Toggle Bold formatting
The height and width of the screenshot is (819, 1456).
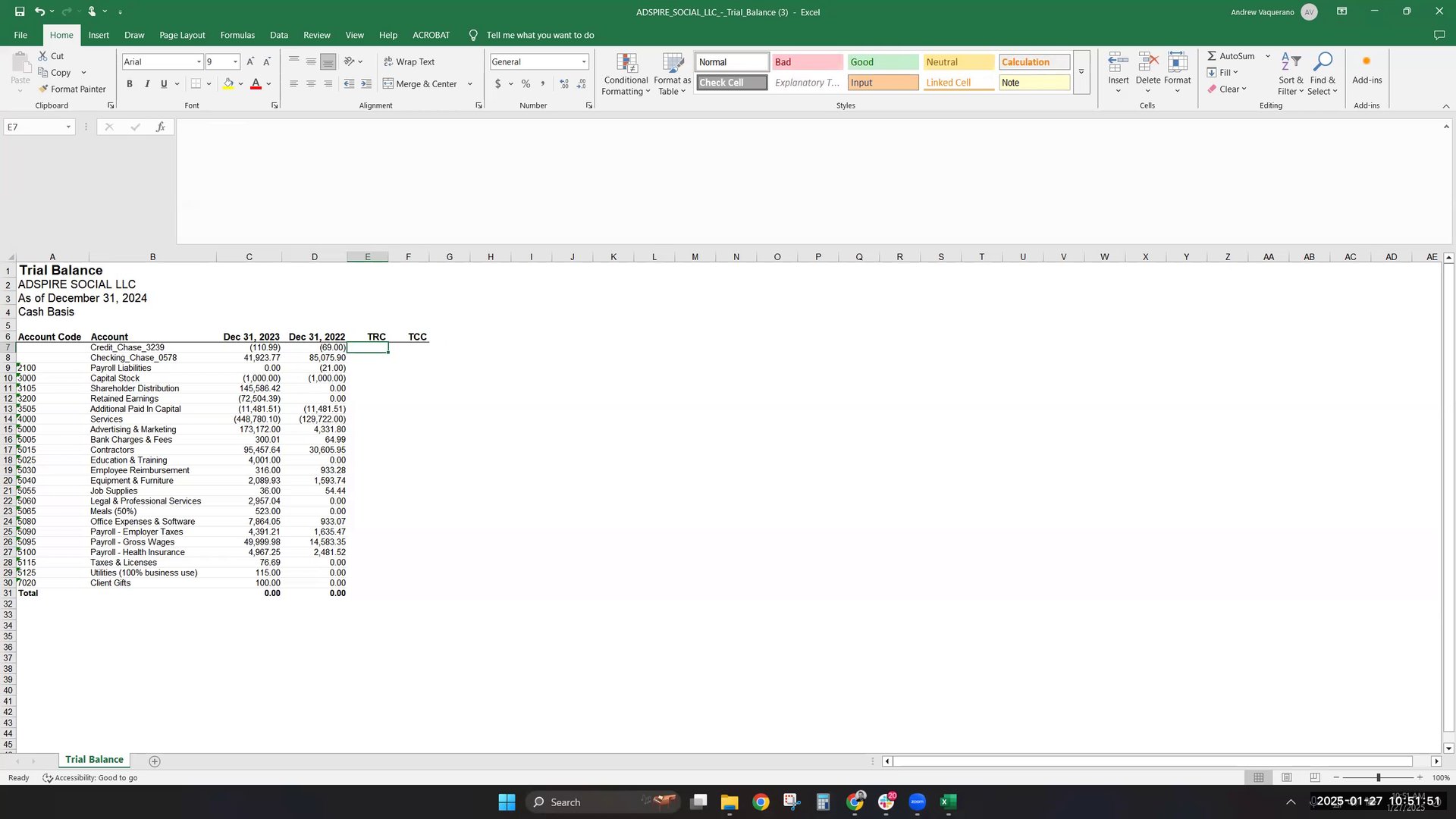pyautogui.click(x=130, y=83)
